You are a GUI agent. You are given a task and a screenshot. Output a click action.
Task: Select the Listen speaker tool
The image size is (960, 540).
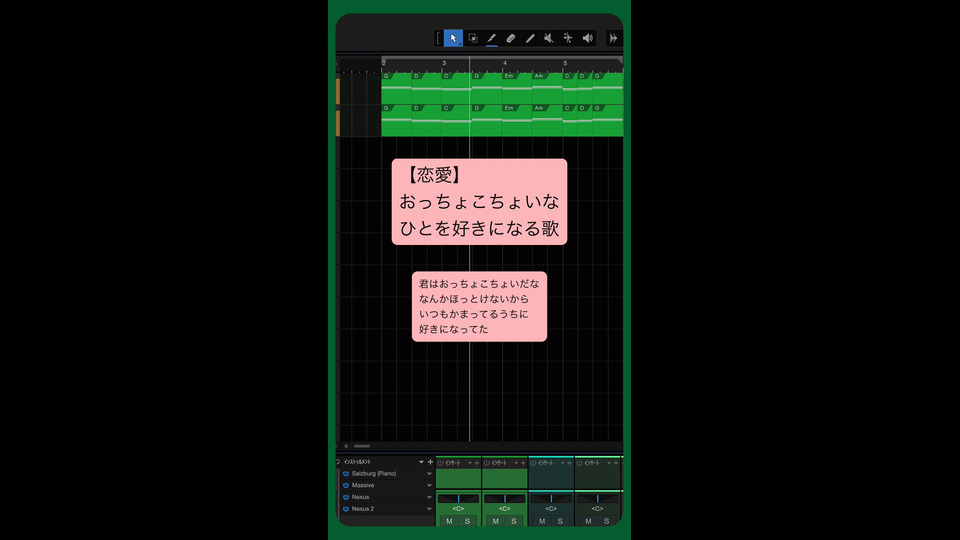(588, 38)
